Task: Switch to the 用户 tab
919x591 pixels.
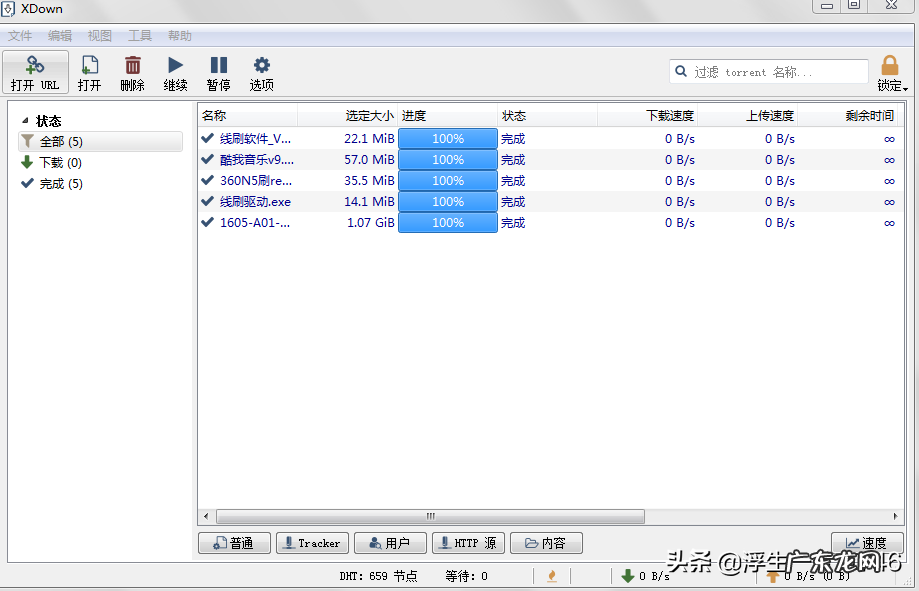Action: tap(390, 543)
